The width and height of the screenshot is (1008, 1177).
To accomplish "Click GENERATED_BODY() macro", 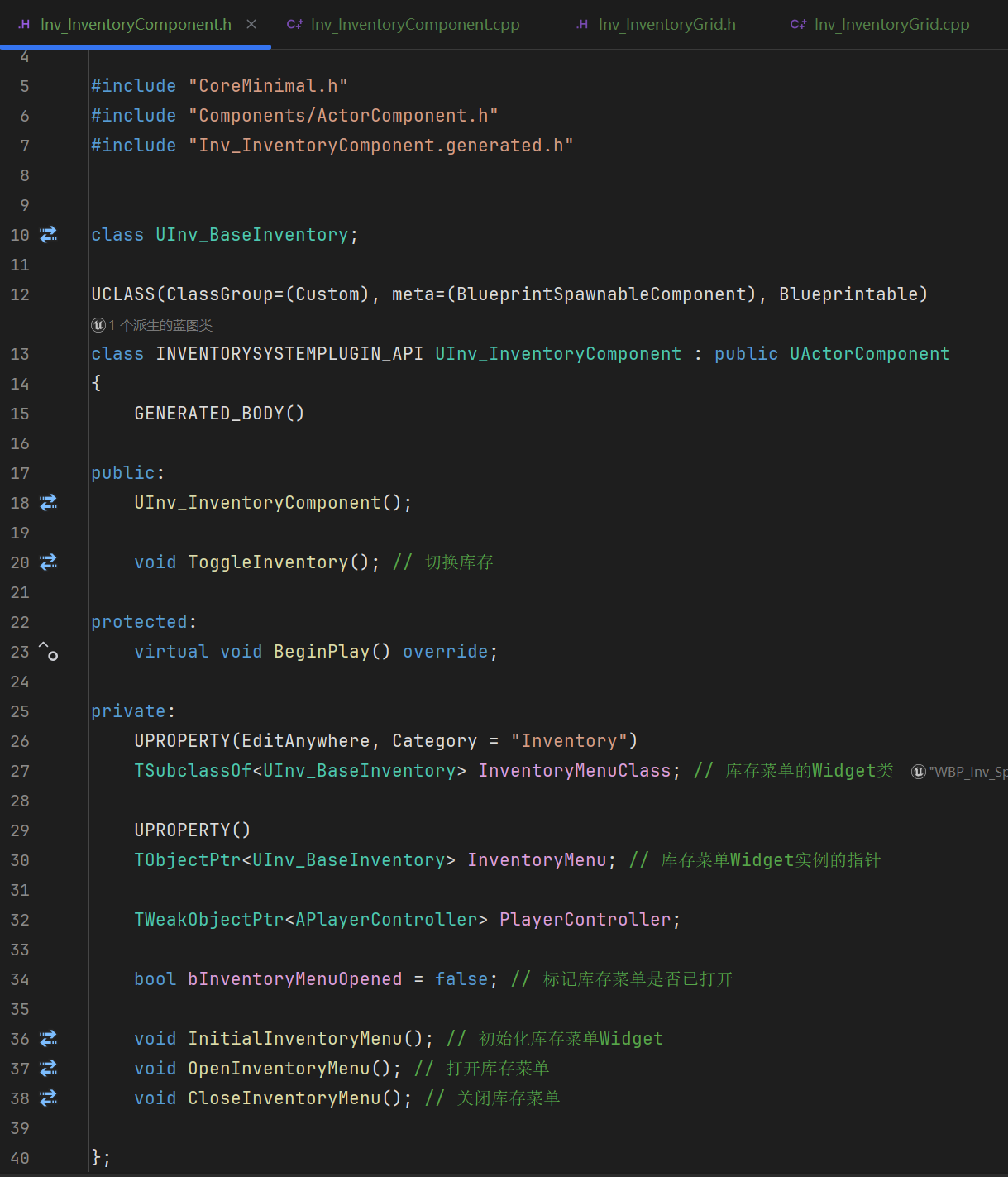I will 219,414.
